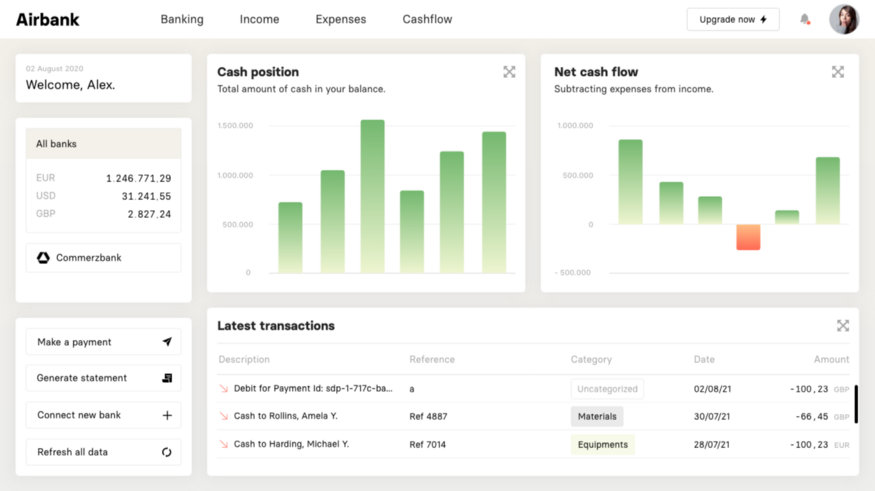This screenshot has width=875, height=491.
Task: Click the Upgrade now button
Action: (733, 20)
